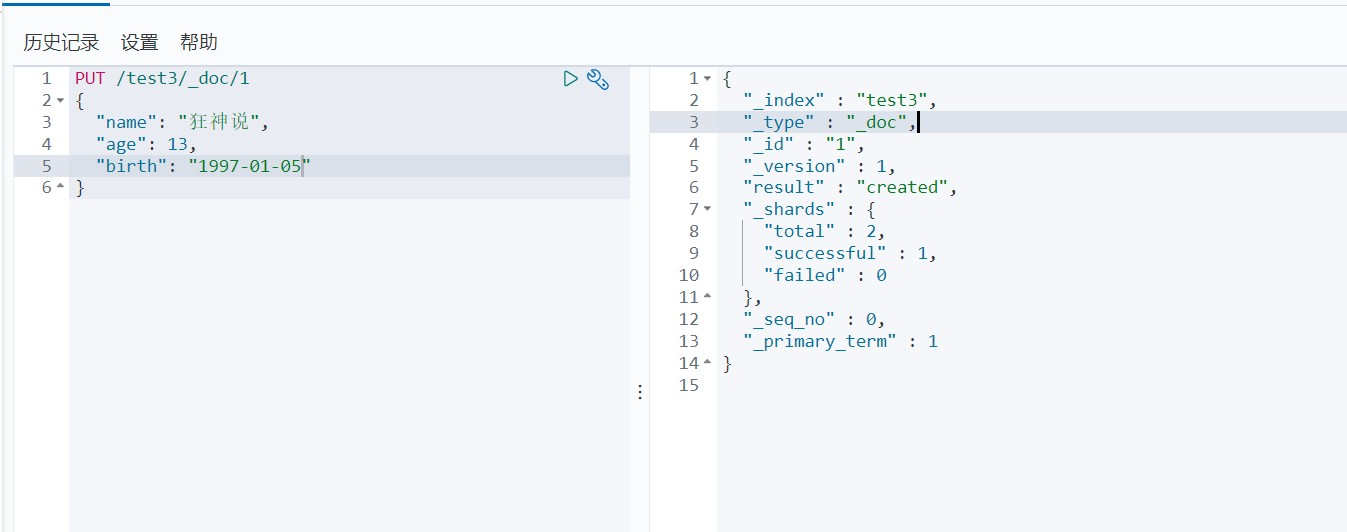
Task: Open the 历史记录 history tab
Action: pos(61,42)
